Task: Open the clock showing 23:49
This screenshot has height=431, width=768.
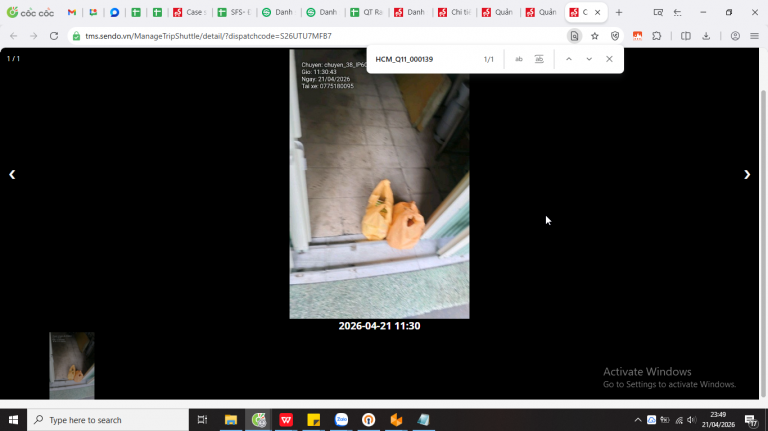Action: tap(718, 420)
